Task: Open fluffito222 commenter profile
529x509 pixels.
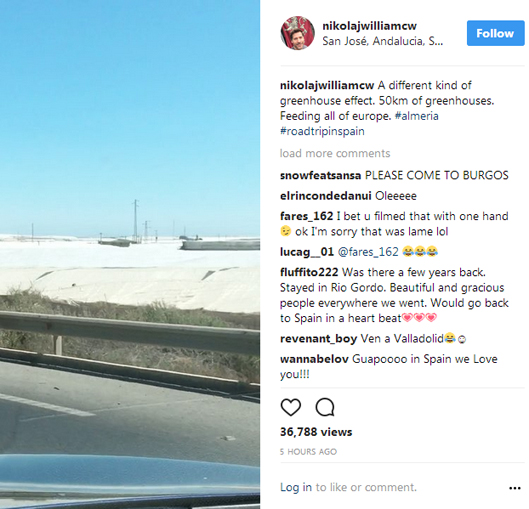Action: point(309,272)
